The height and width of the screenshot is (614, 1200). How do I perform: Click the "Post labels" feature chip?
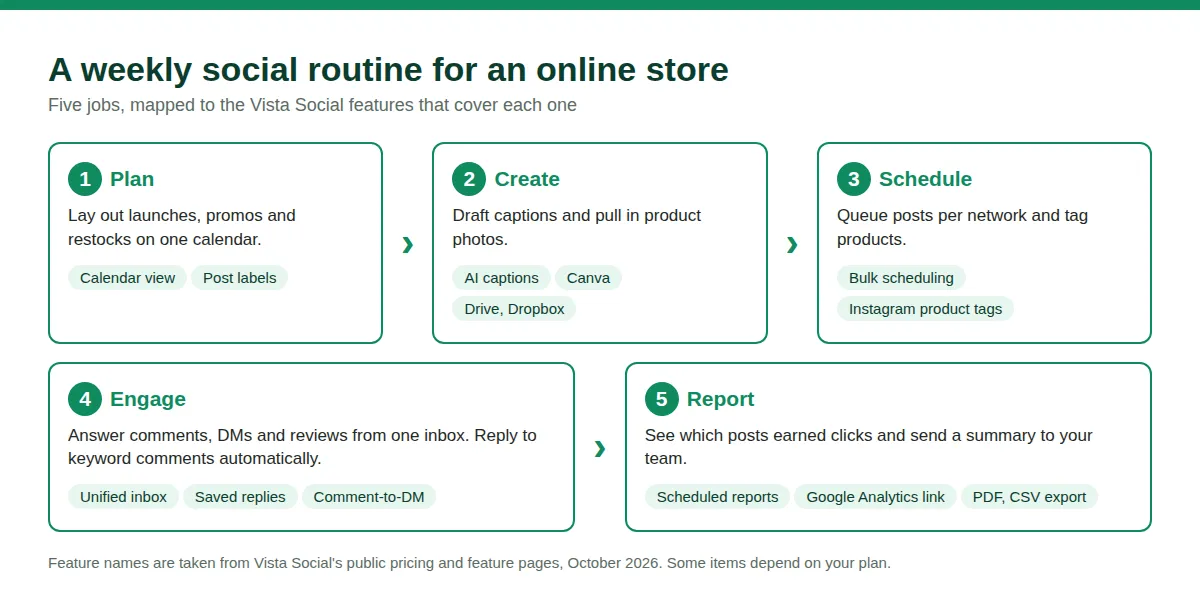tap(239, 278)
